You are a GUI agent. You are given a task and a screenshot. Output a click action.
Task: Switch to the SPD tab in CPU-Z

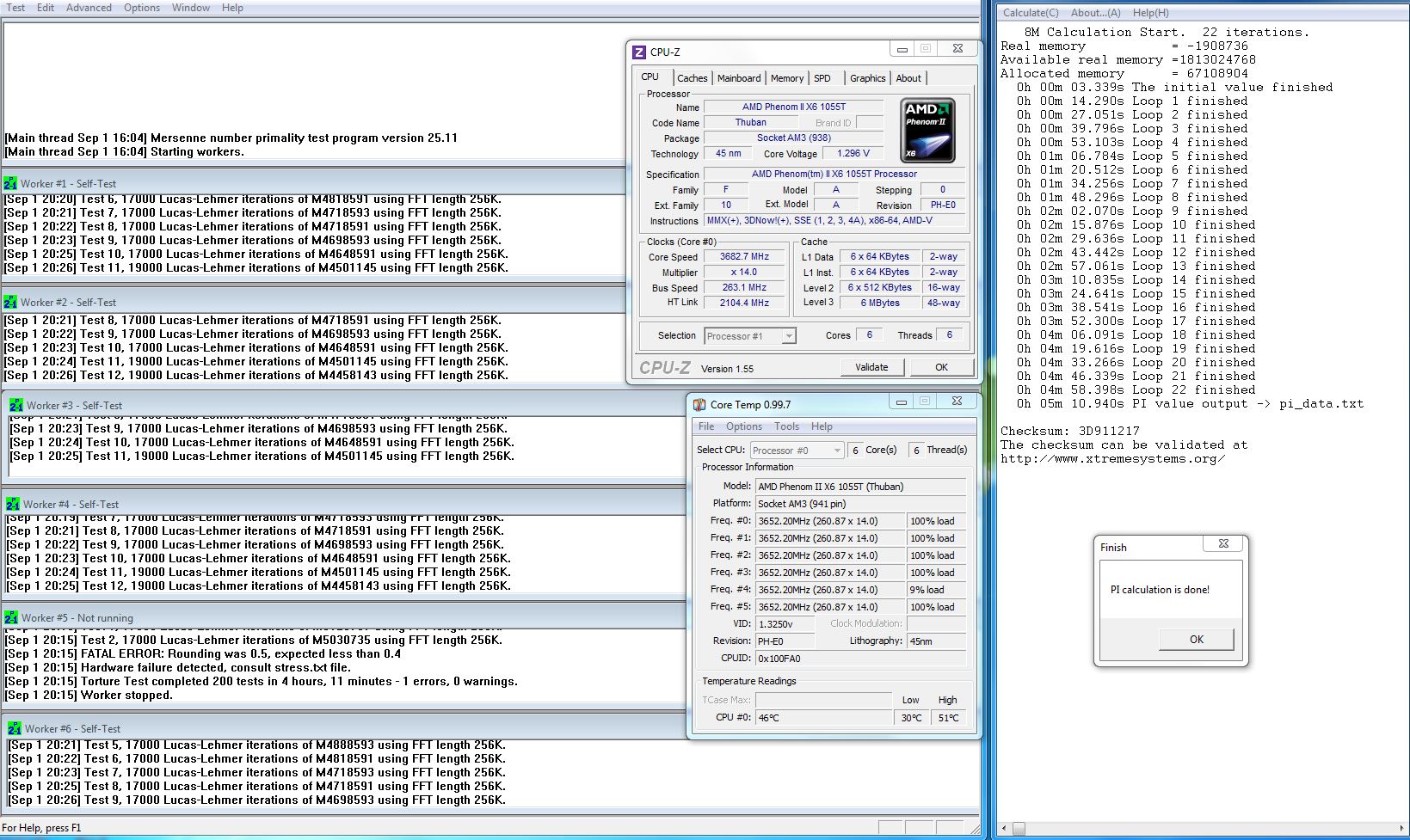(822, 78)
